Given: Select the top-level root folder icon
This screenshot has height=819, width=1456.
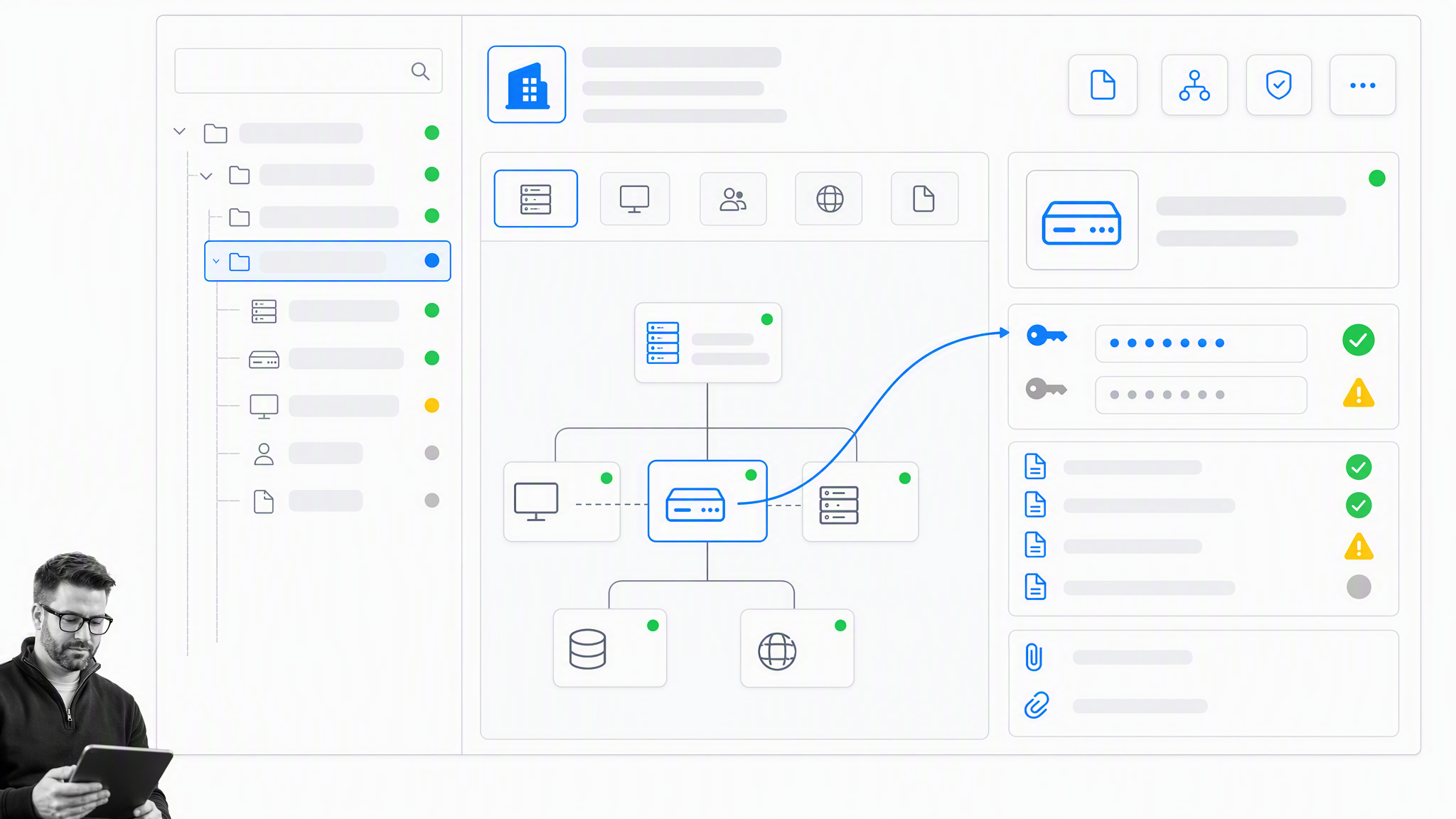Looking at the screenshot, I should tap(215, 133).
